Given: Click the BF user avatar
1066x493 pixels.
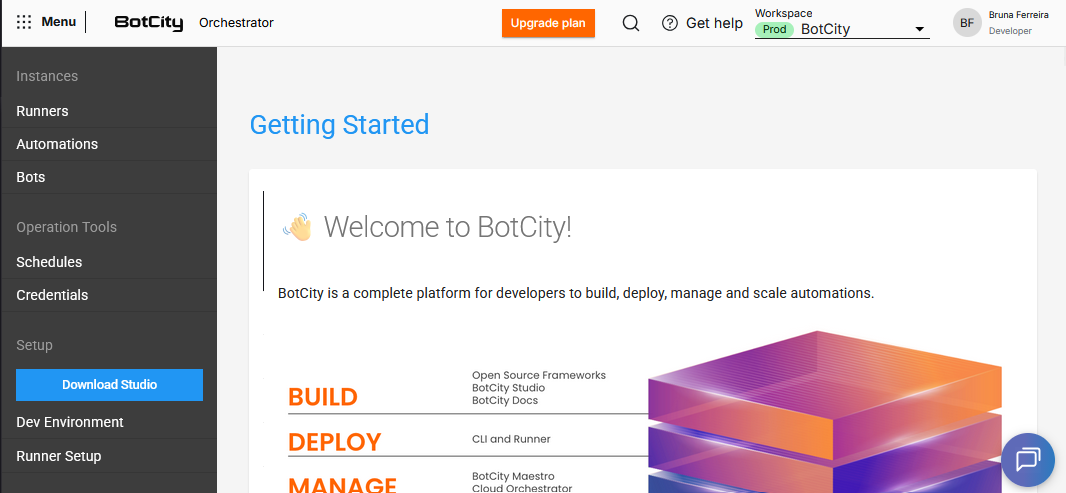Looking at the screenshot, I should coord(967,23).
